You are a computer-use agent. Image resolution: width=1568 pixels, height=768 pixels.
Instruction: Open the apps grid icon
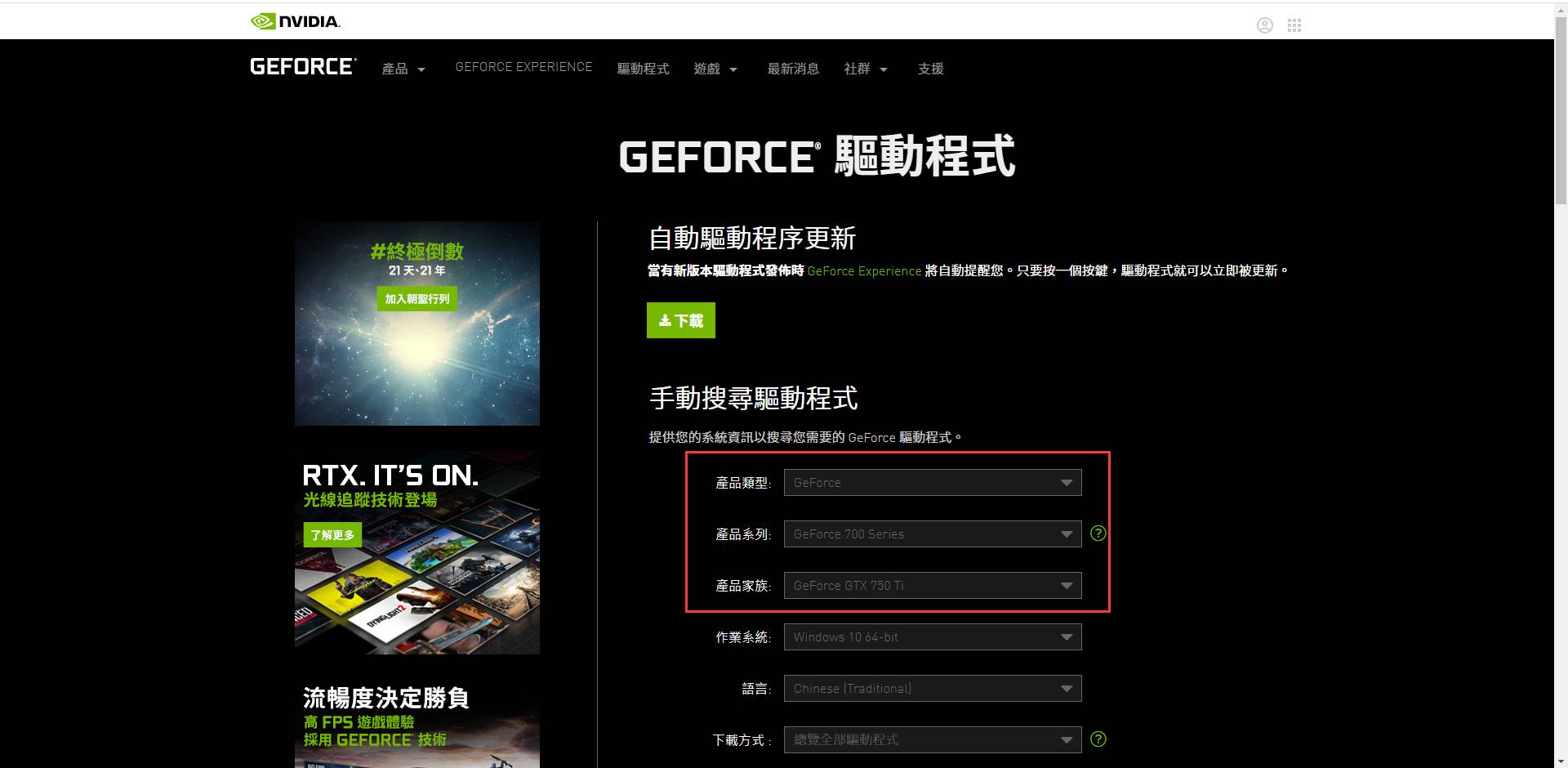coord(1294,25)
